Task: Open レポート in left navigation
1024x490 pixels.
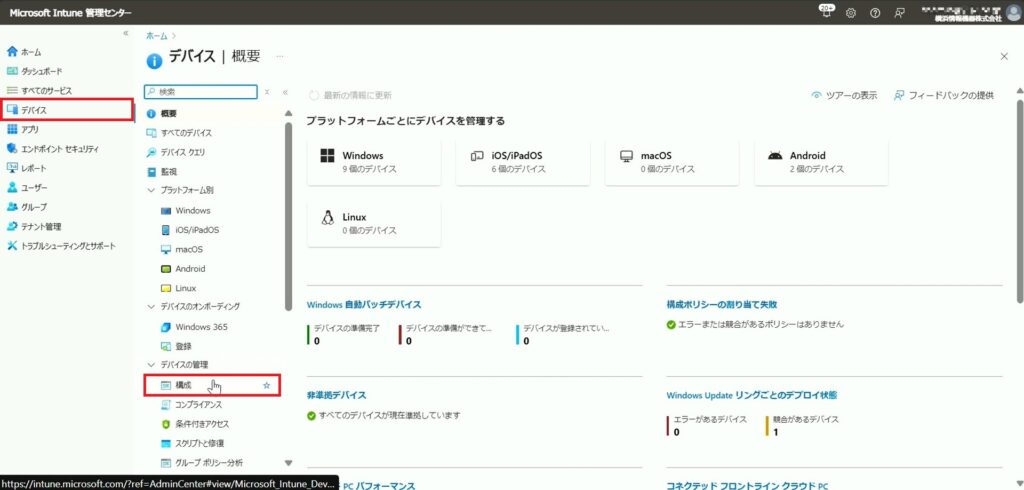Action: (x=26, y=168)
